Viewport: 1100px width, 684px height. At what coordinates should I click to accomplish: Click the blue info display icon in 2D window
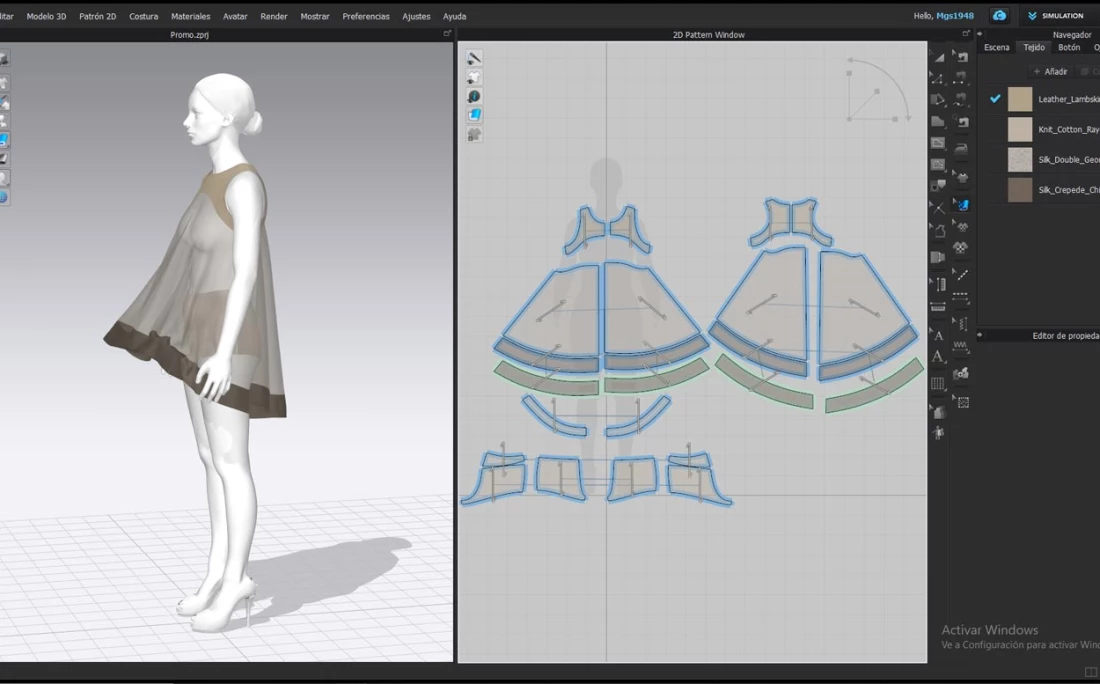coord(474,97)
